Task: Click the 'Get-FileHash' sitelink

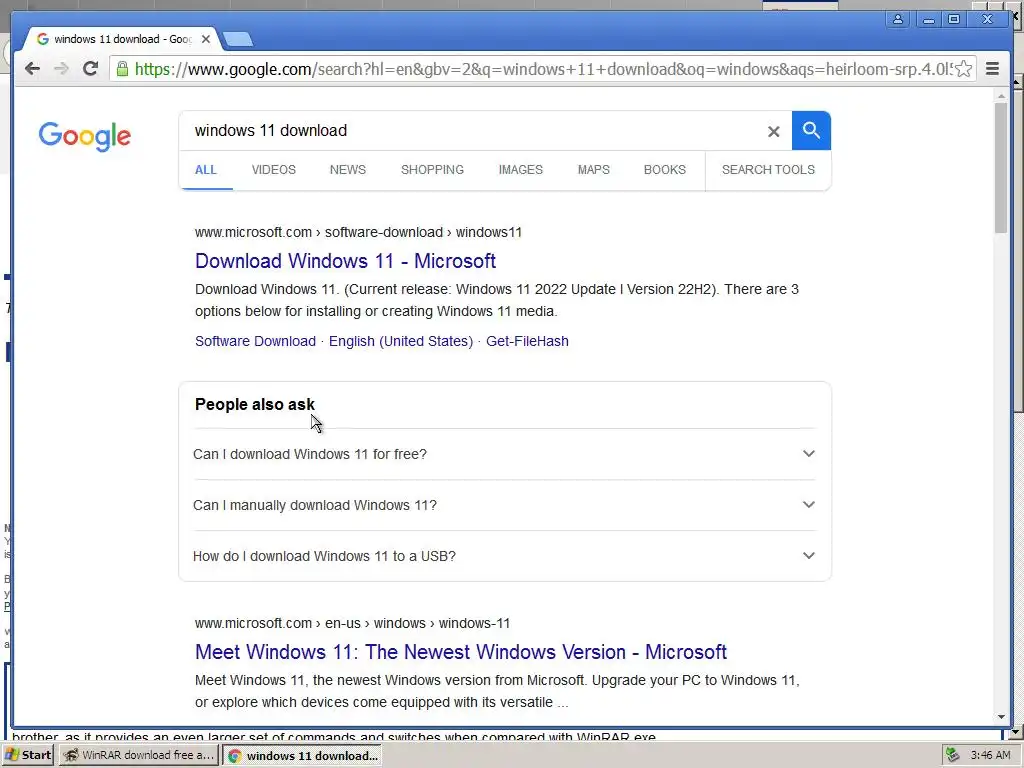Action: 527,341
